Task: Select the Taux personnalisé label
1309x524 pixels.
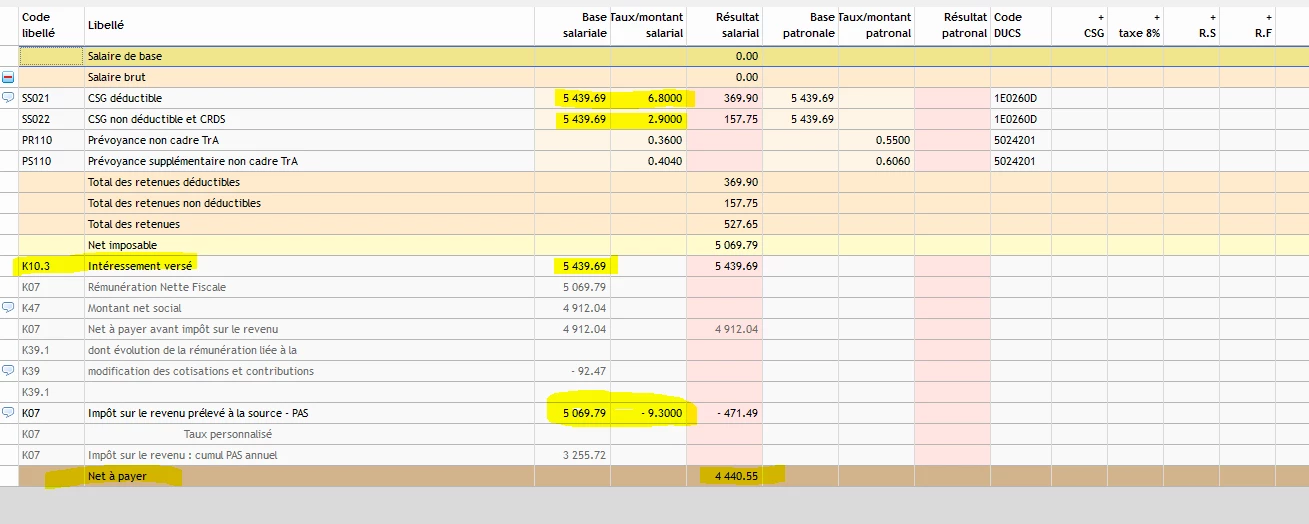Action: [x=228, y=434]
